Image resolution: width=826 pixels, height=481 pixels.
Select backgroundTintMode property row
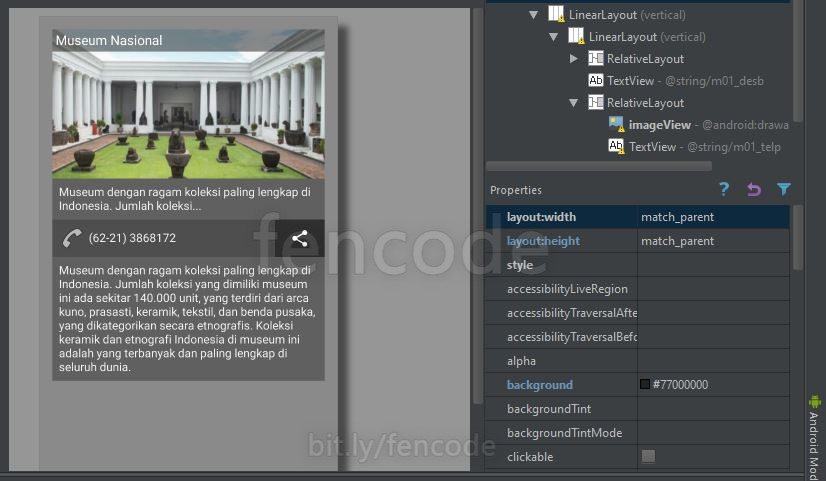pyautogui.click(x=637, y=433)
